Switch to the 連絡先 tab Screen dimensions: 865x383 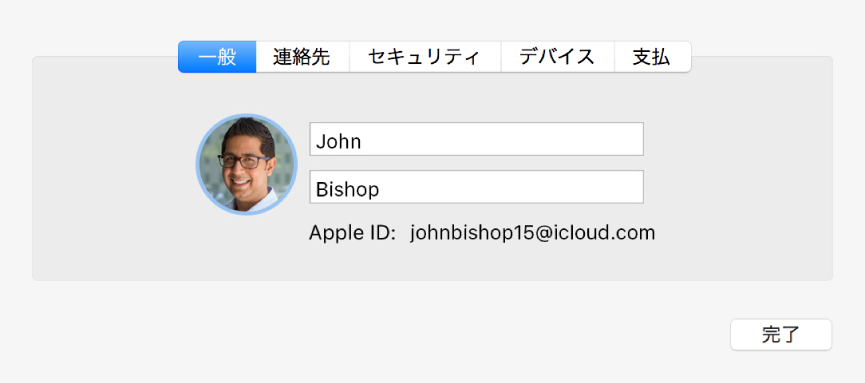pos(302,57)
